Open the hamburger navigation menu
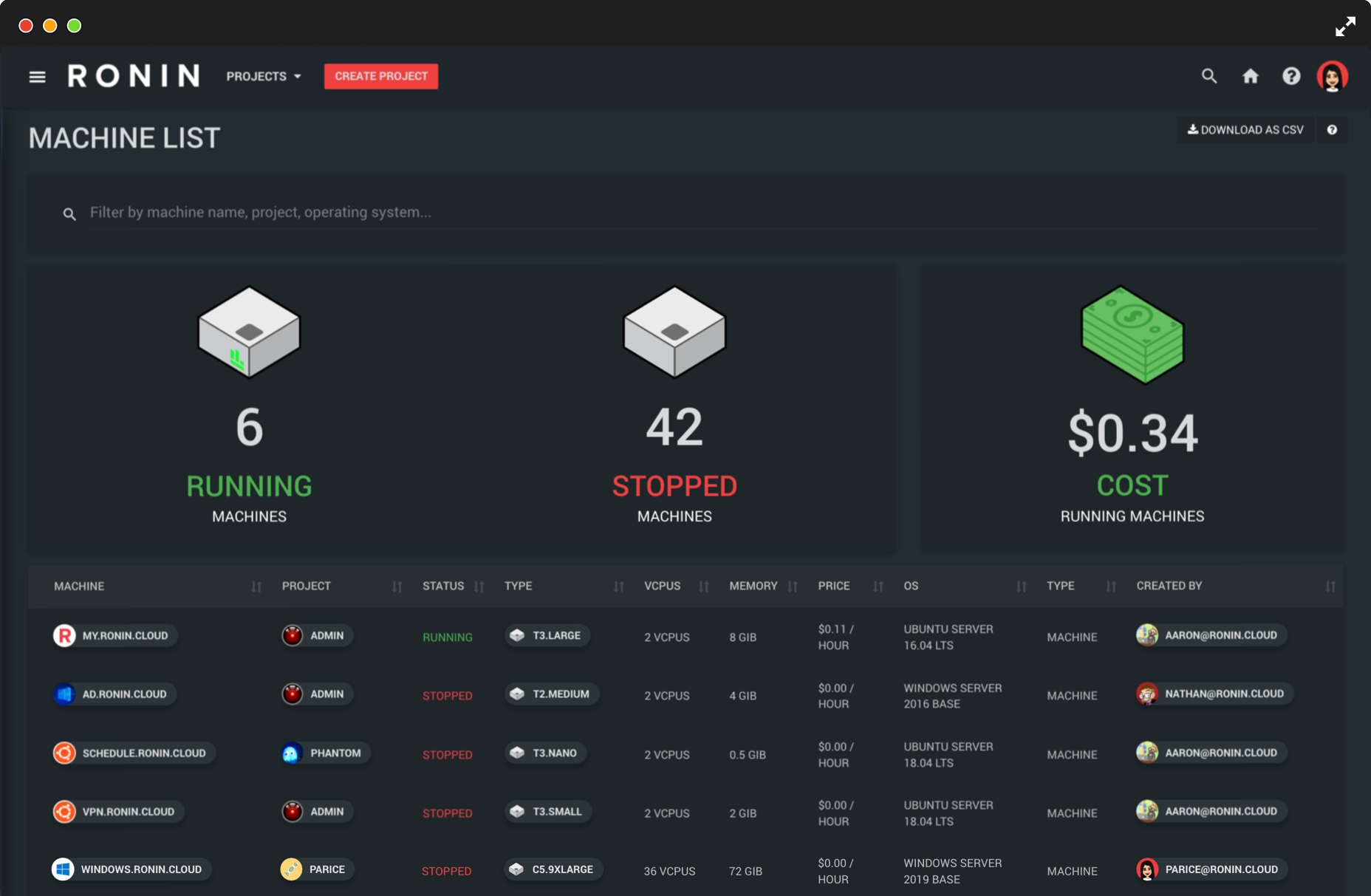The image size is (1371, 896). pos(37,77)
